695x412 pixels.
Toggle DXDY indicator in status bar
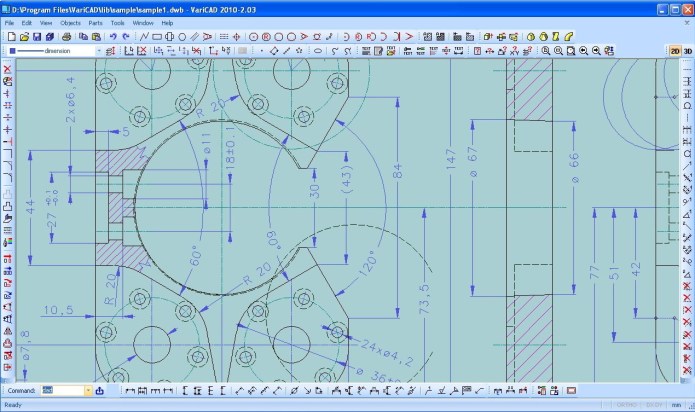654,405
